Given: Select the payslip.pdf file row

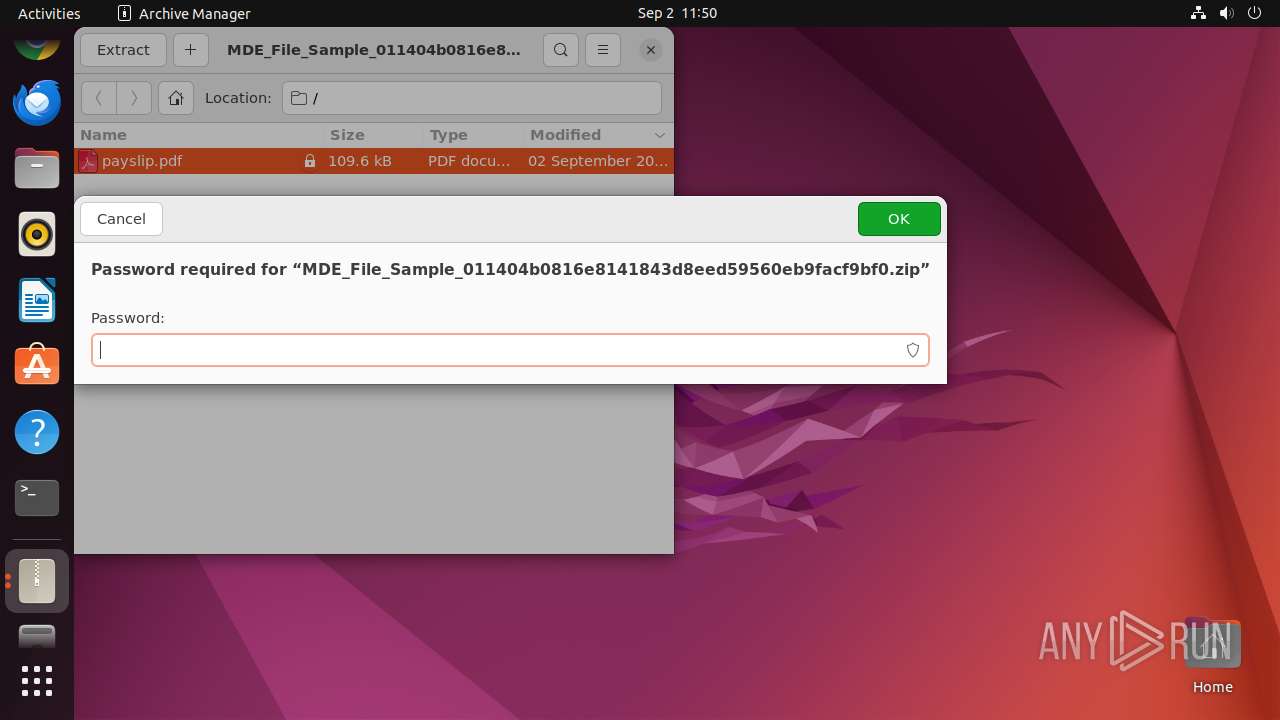Looking at the screenshot, I should [x=374, y=161].
